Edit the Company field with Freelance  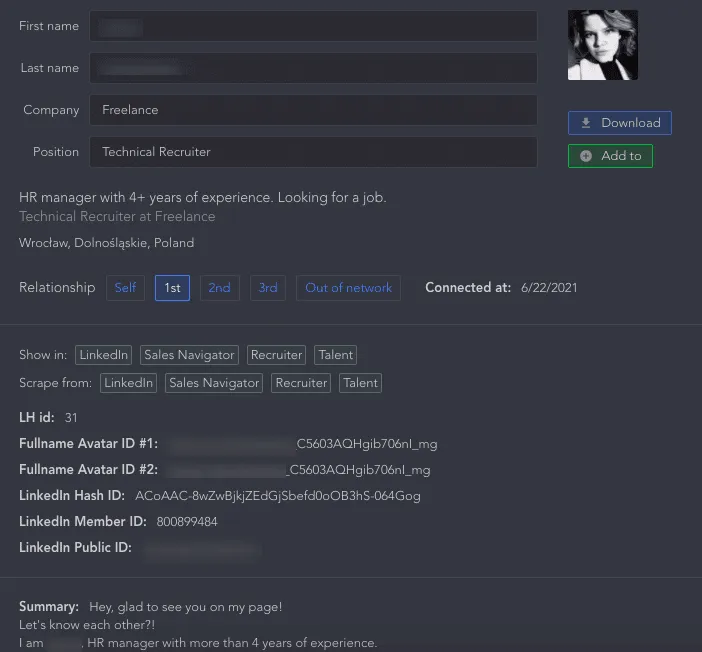(x=313, y=110)
